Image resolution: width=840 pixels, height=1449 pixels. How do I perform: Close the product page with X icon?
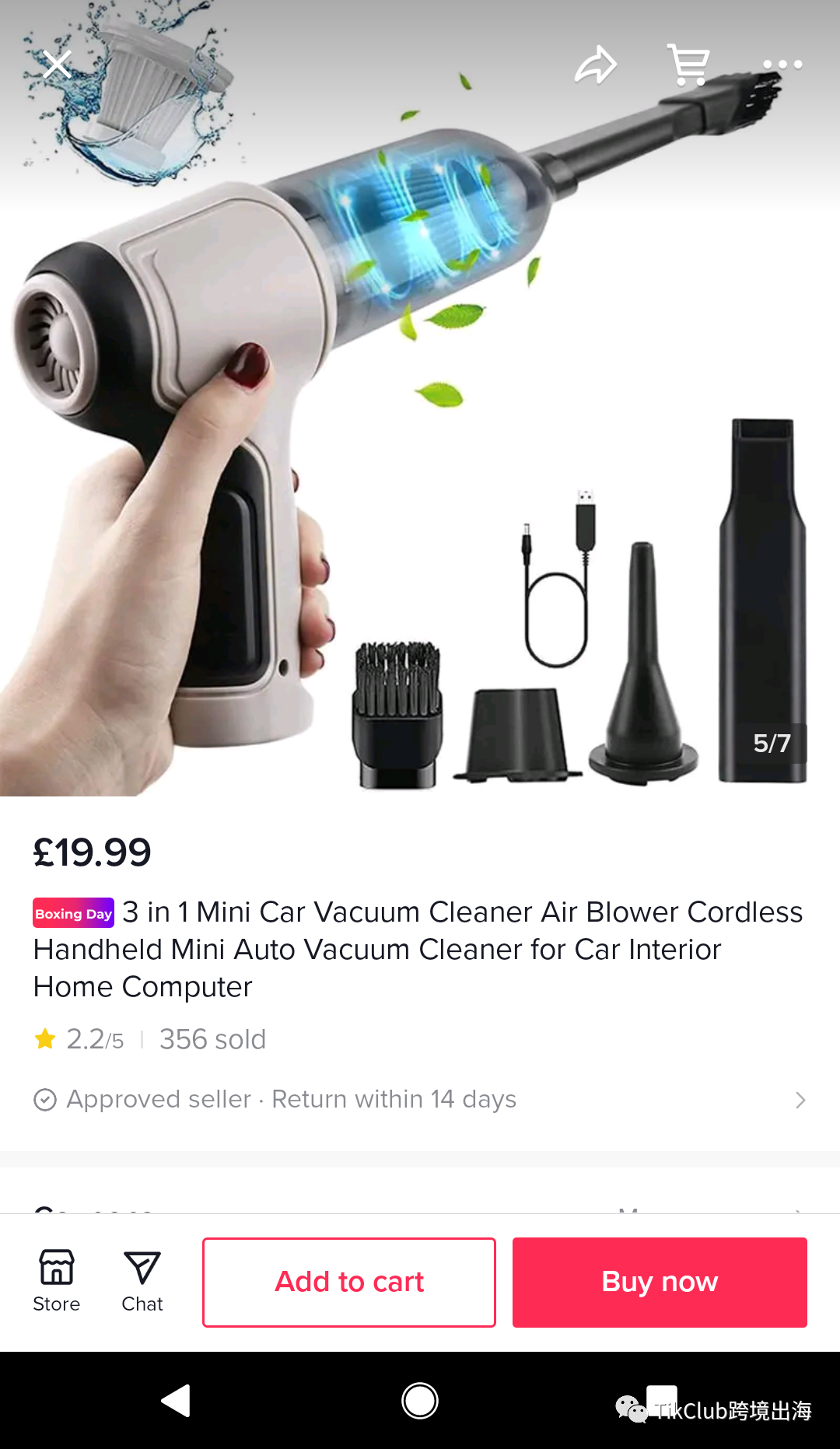click(57, 65)
